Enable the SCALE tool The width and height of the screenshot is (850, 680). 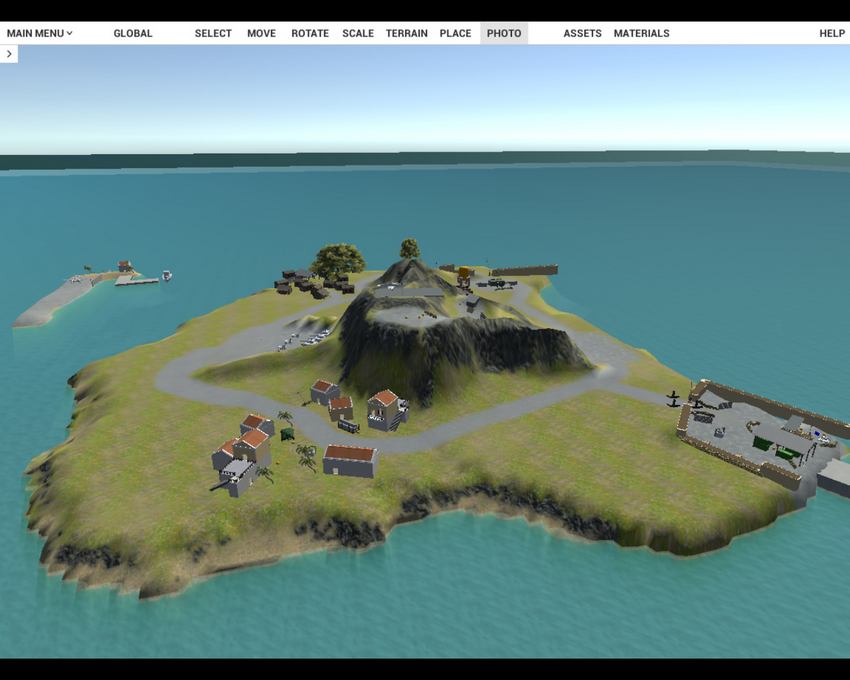pos(358,33)
